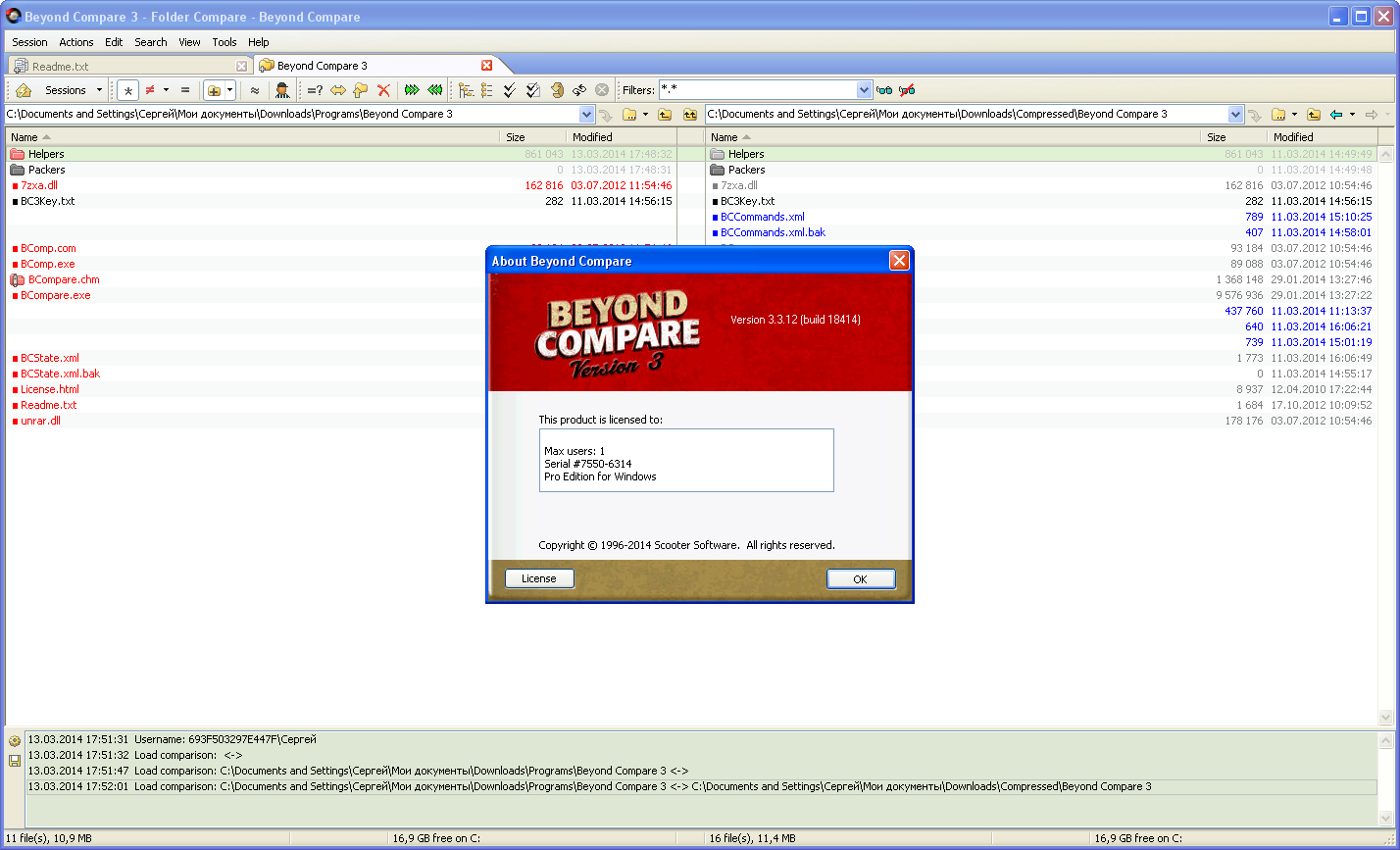This screenshot has height=850, width=1400.
Task: Click the Swap Sides double-arrow icon
Action: tap(338, 90)
